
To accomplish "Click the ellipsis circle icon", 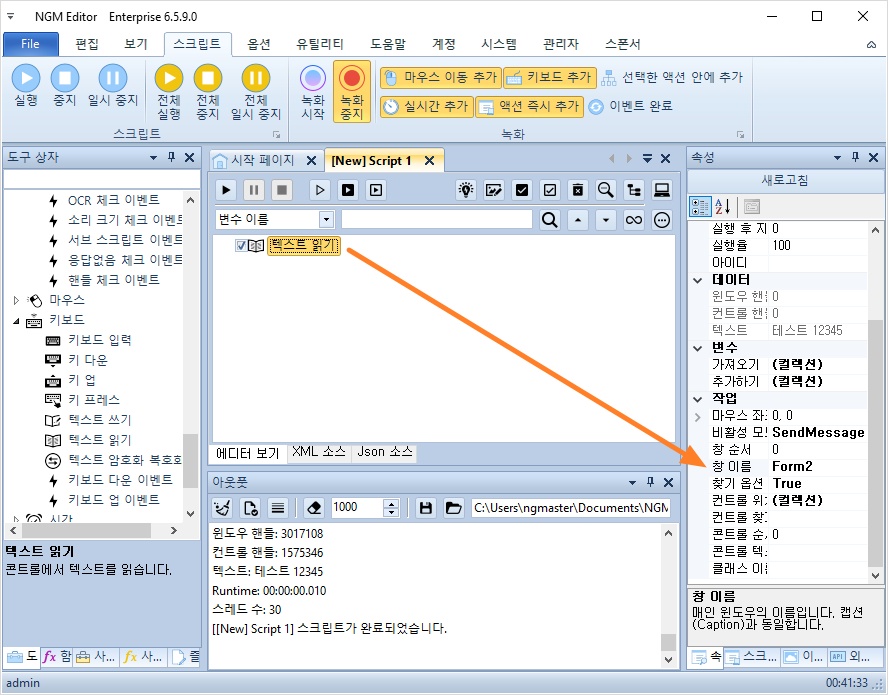I will pos(661,220).
